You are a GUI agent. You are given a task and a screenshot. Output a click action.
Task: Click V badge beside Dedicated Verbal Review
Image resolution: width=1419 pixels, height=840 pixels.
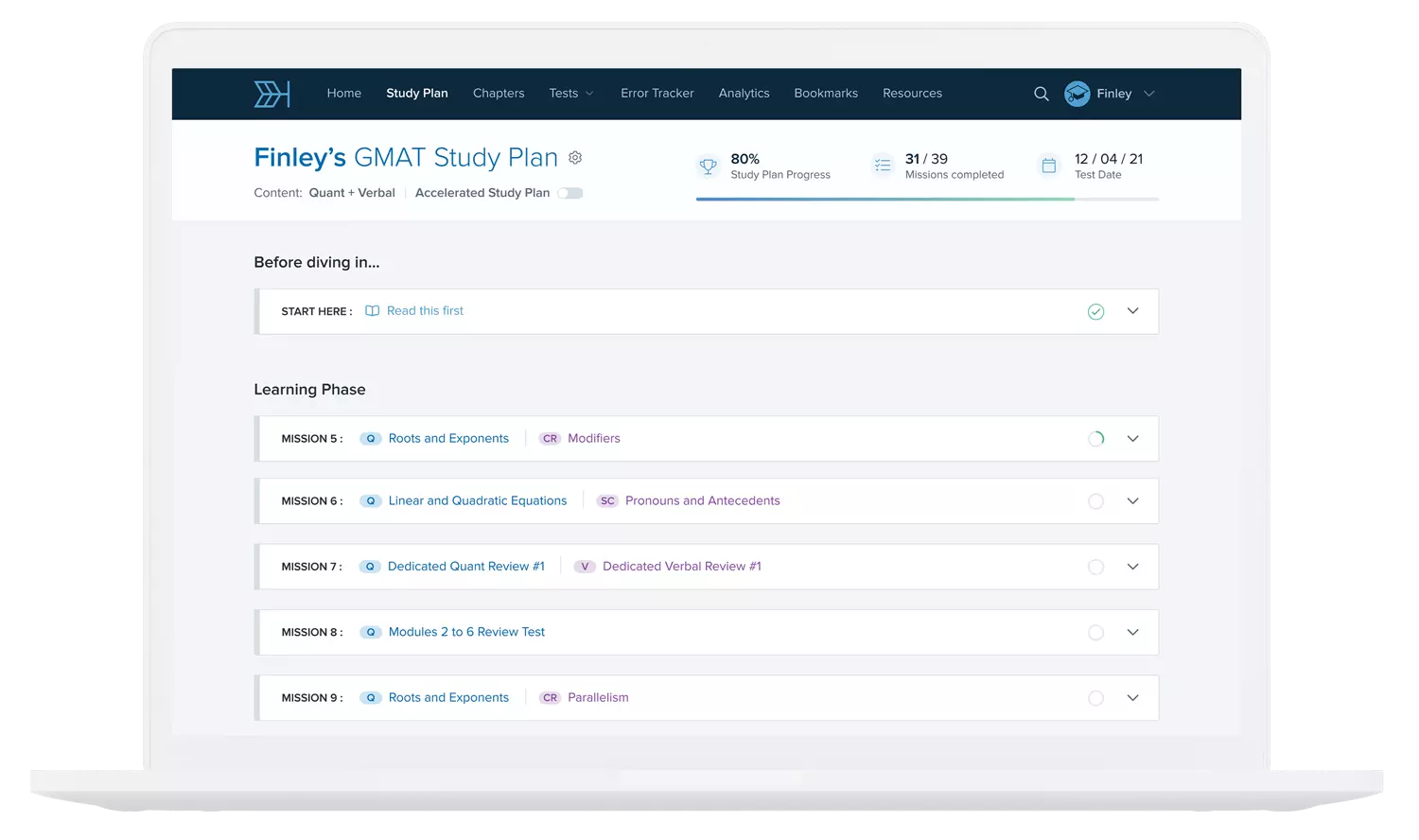point(585,567)
